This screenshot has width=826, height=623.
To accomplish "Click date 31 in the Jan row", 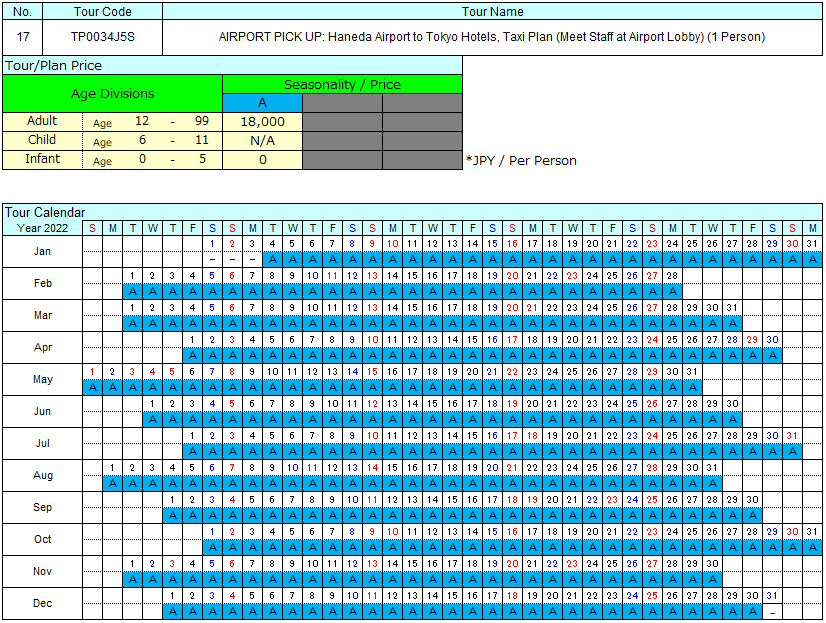I will [x=812, y=243].
